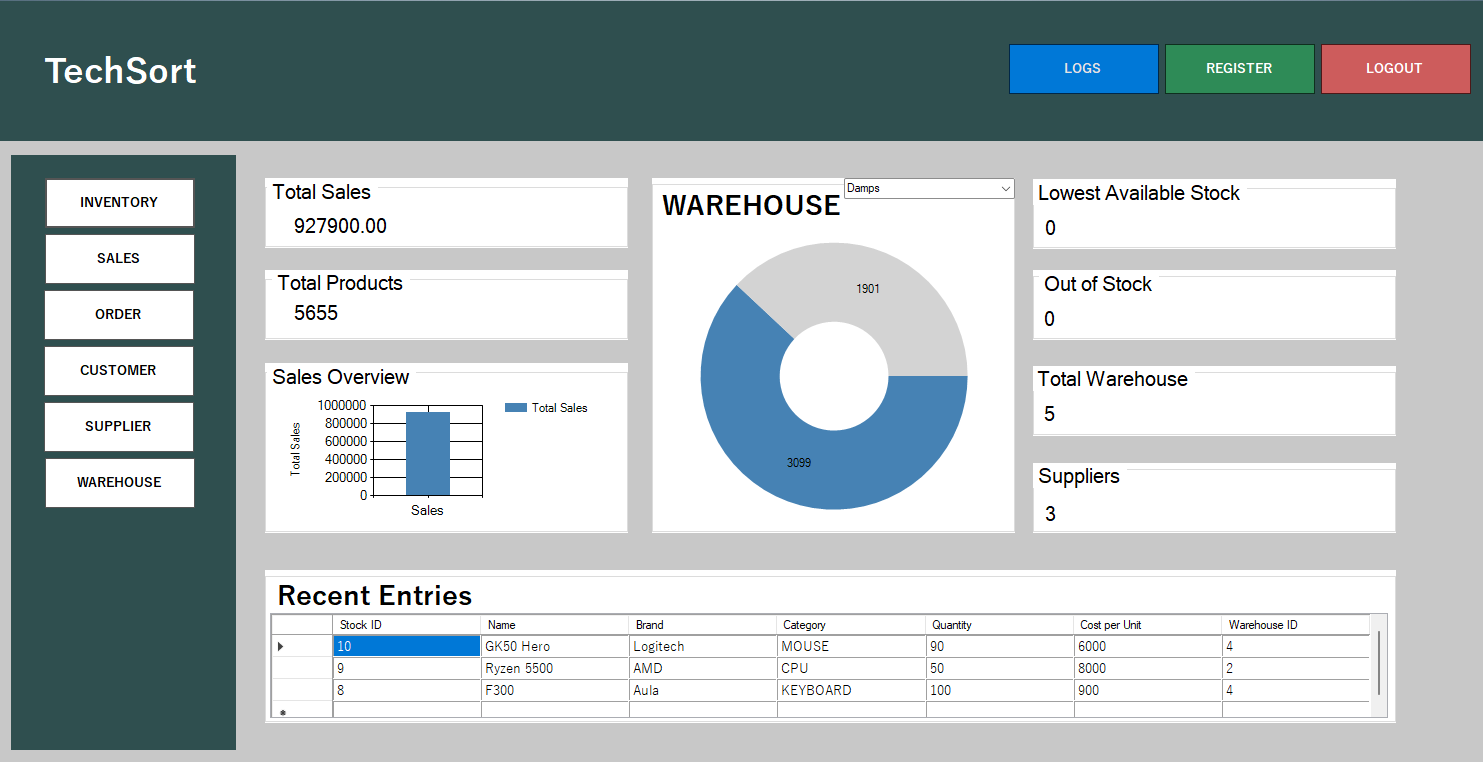Click the Suppliers count 3
The image size is (1483, 762).
(x=1050, y=514)
